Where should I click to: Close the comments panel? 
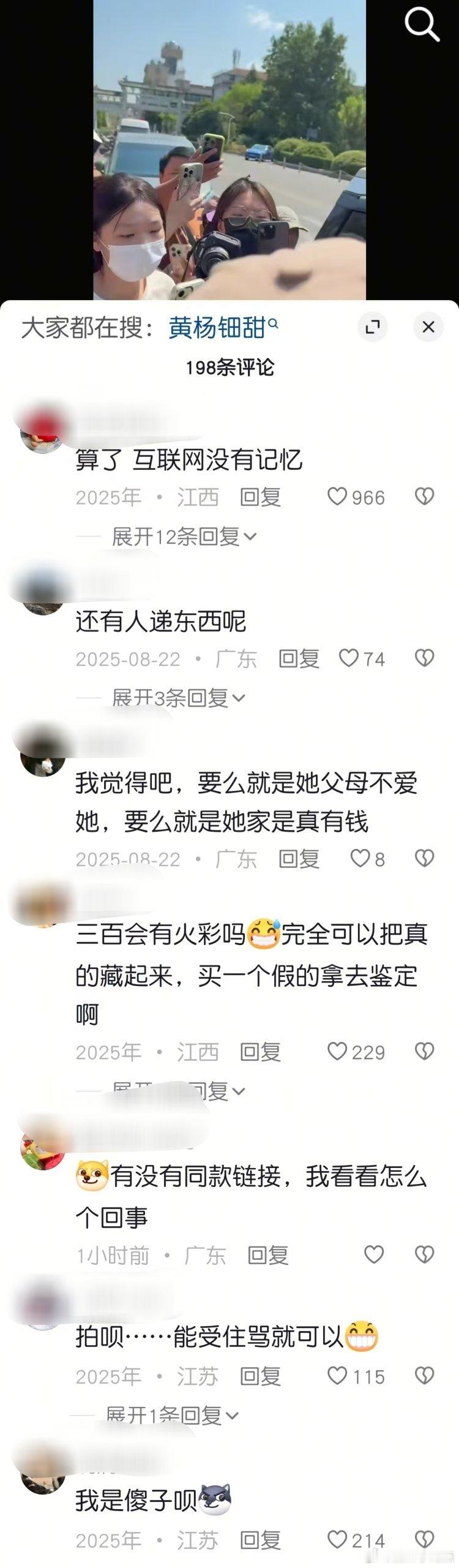[x=428, y=326]
